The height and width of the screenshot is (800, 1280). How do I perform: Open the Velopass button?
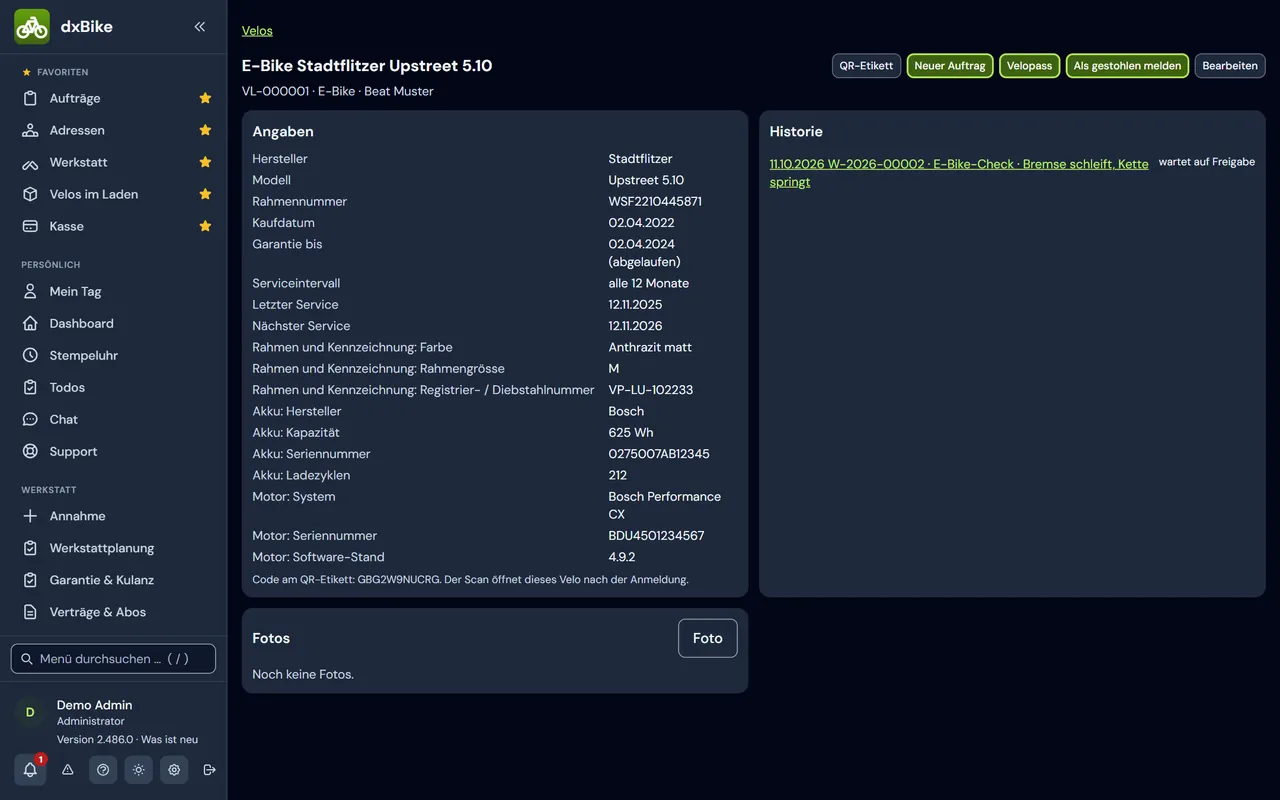pos(1030,66)
